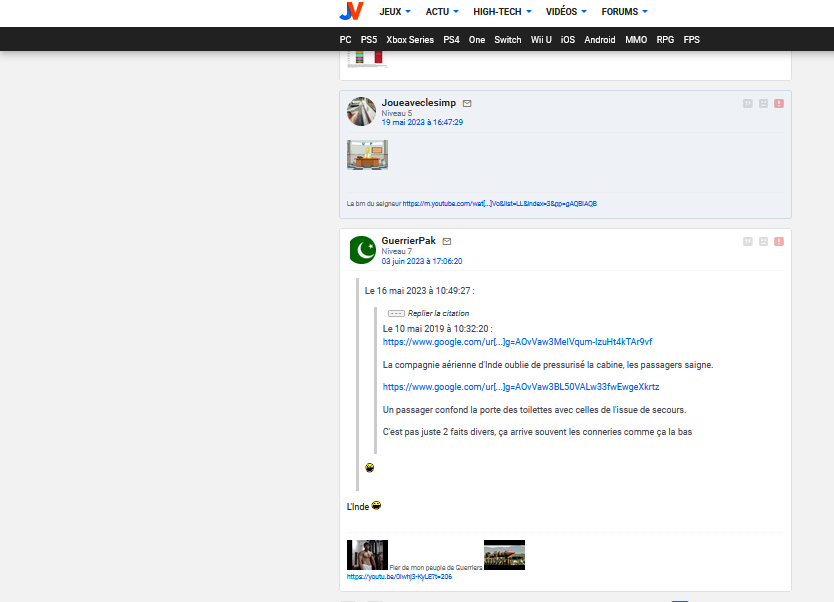Click the sentence about 'porte des toilettes'
834x602 pixels.
535,410
